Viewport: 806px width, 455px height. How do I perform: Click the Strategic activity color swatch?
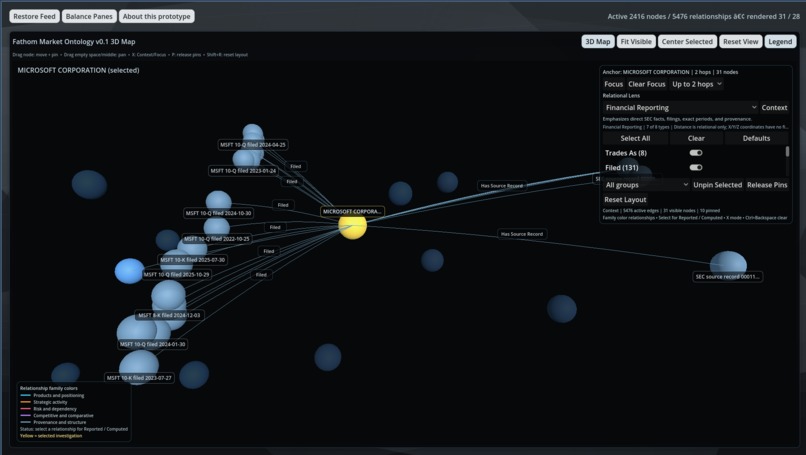[x=25, y=402]
